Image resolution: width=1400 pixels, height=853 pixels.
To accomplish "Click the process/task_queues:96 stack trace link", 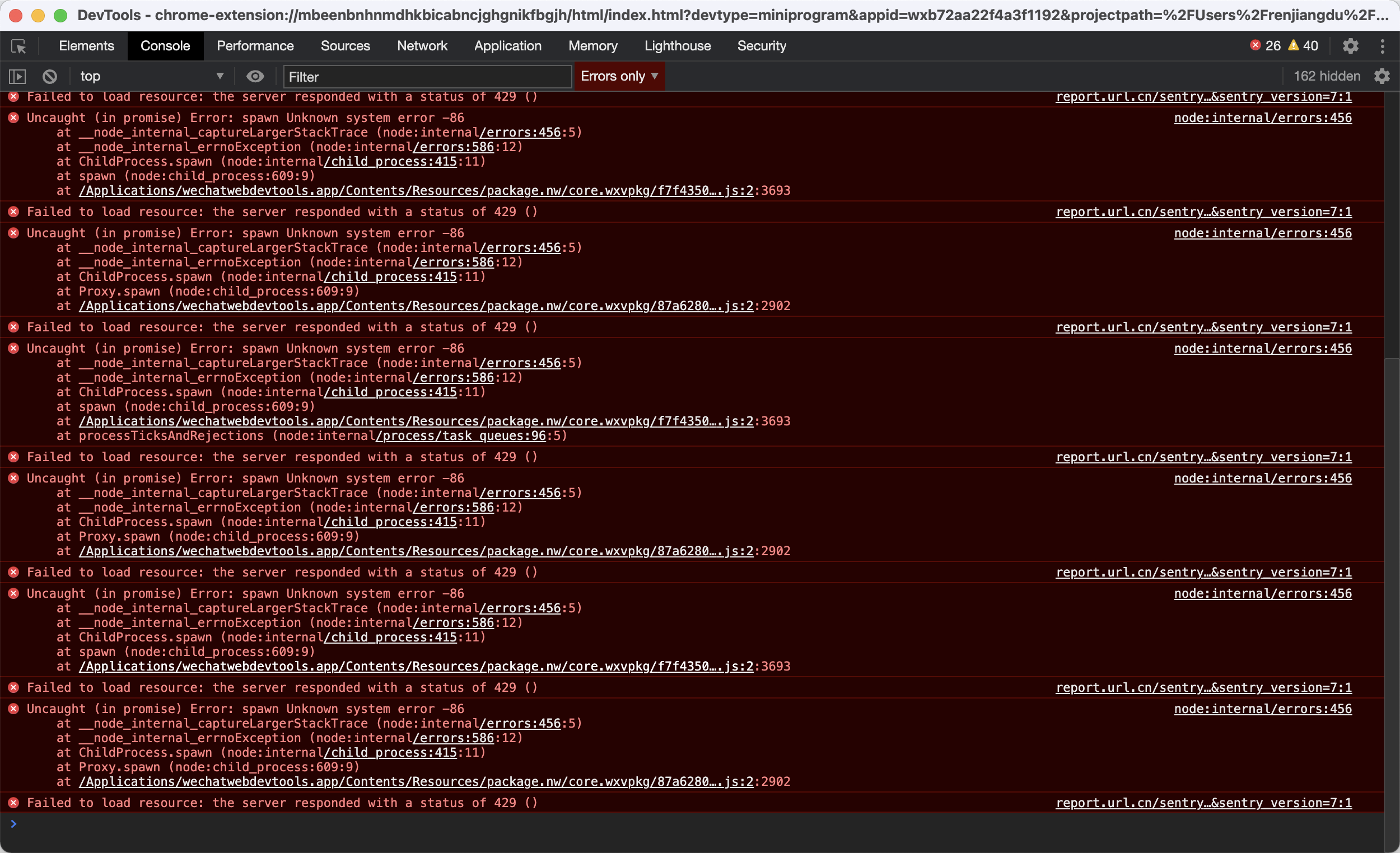I will [460, 436].
